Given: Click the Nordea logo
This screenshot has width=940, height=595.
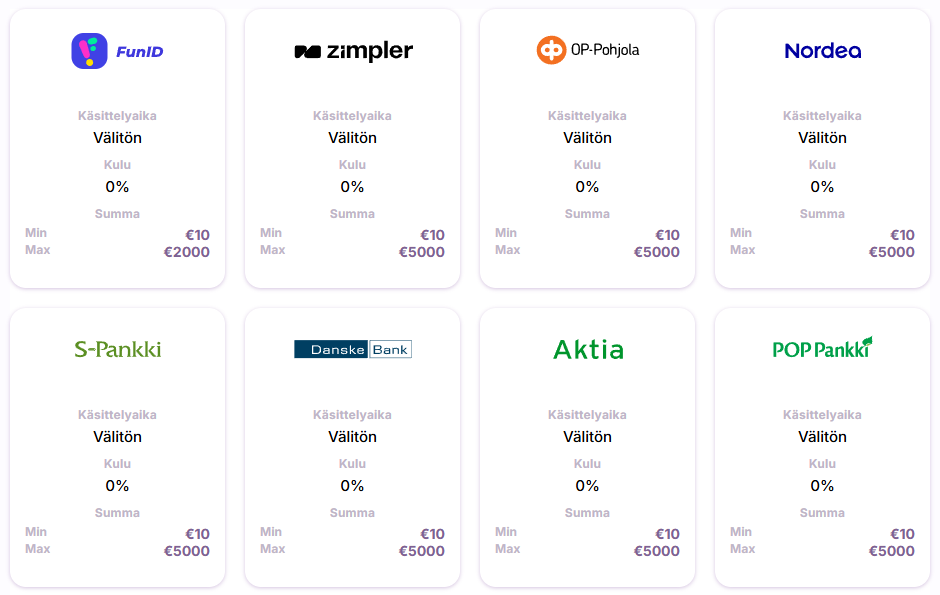Looking at the screenshot, I should tap(822, 51).
